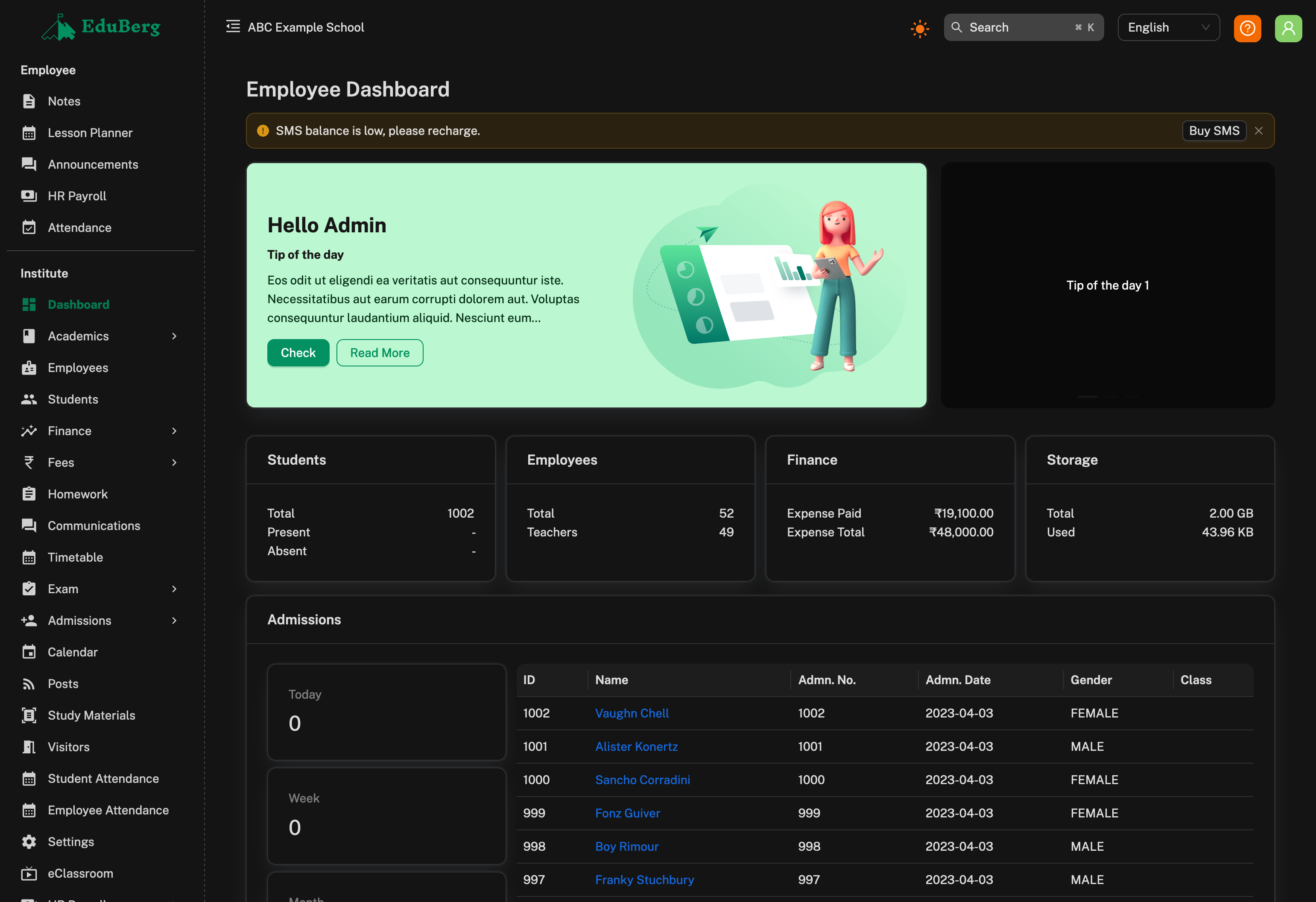Expand the Fees submenu chevron
The height and width of the screenshot is (902, 1316).
click(x=174, y=463)
